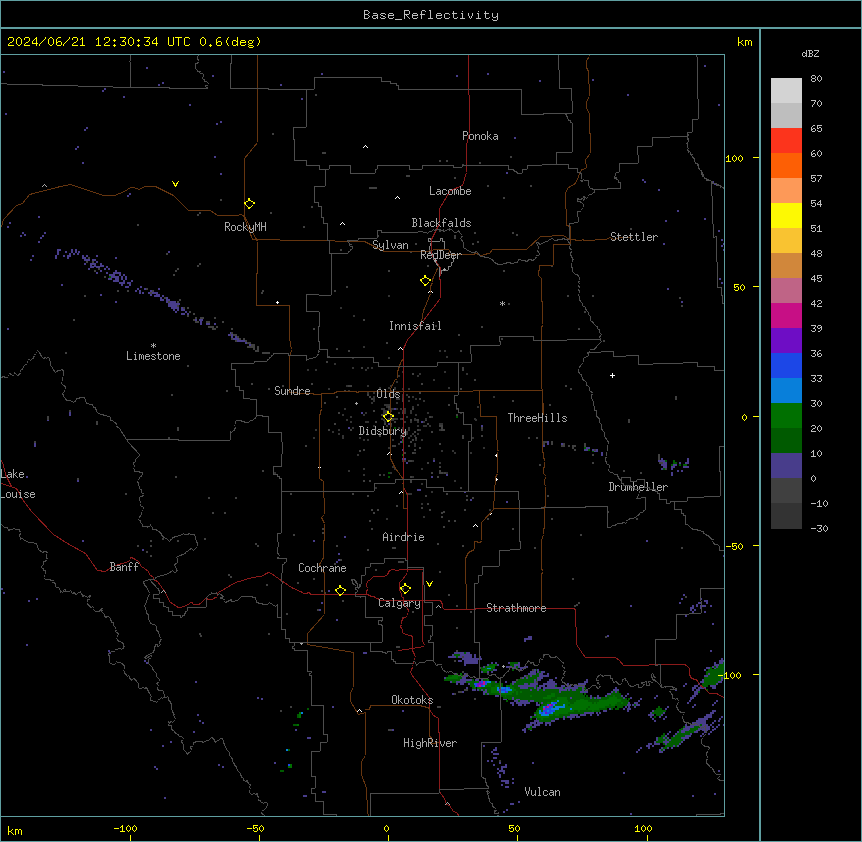Image resolution: width=862 pixels, height=842 pixels.
Task: Click the Base_Reflectivity title
Action: tap(431, 15)
